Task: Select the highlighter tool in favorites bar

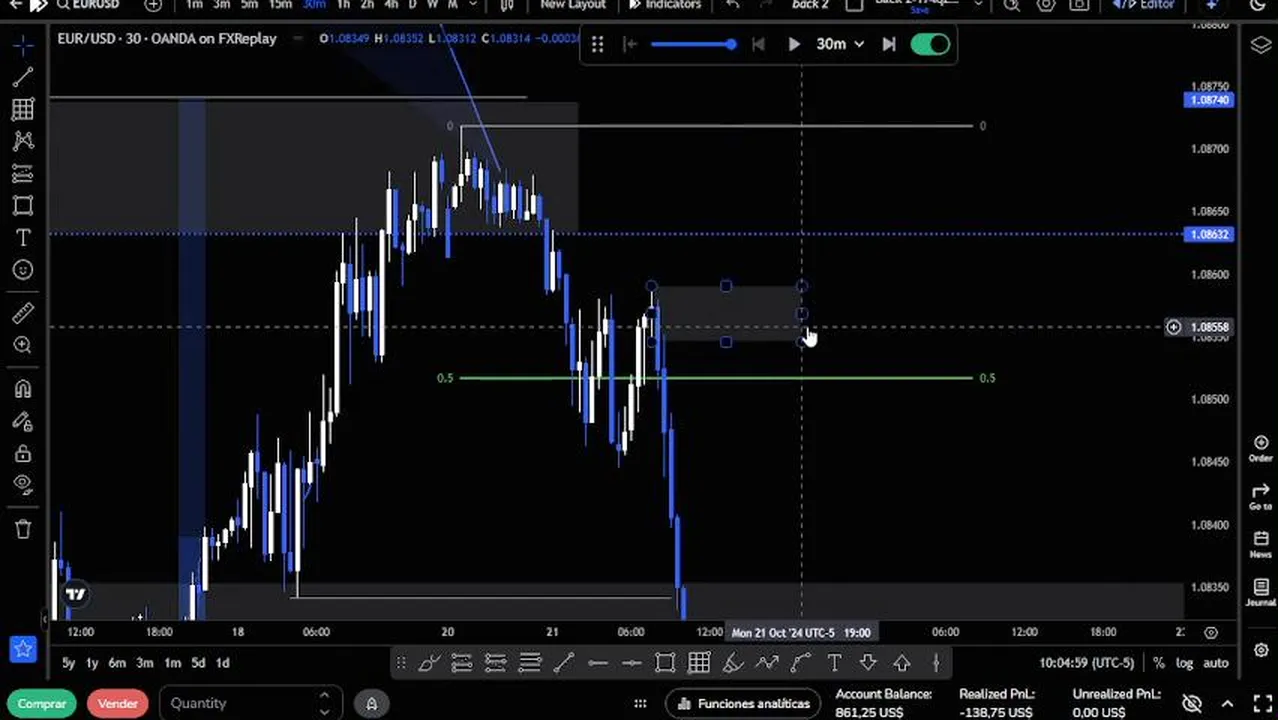Action: [733, 662]
